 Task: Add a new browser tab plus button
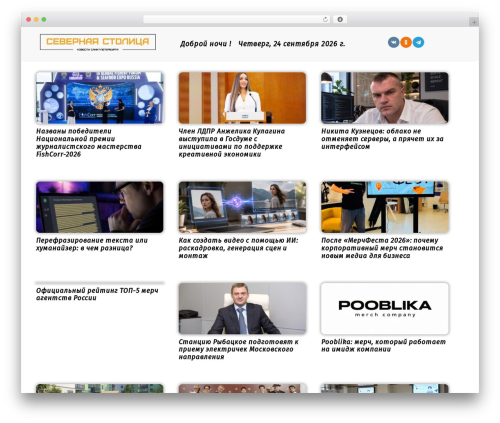pos(474,22)
